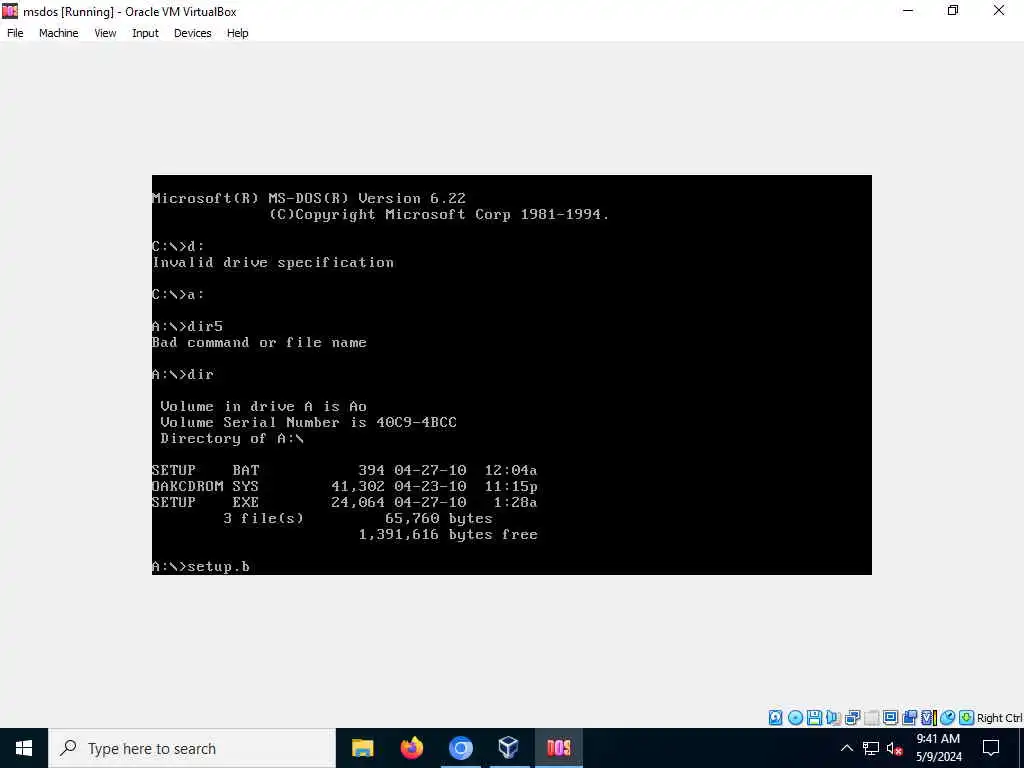The image size is (1024, 768).
Task: Click the greyed-out shared folders indicator
Action: click(x=872, y=718)
